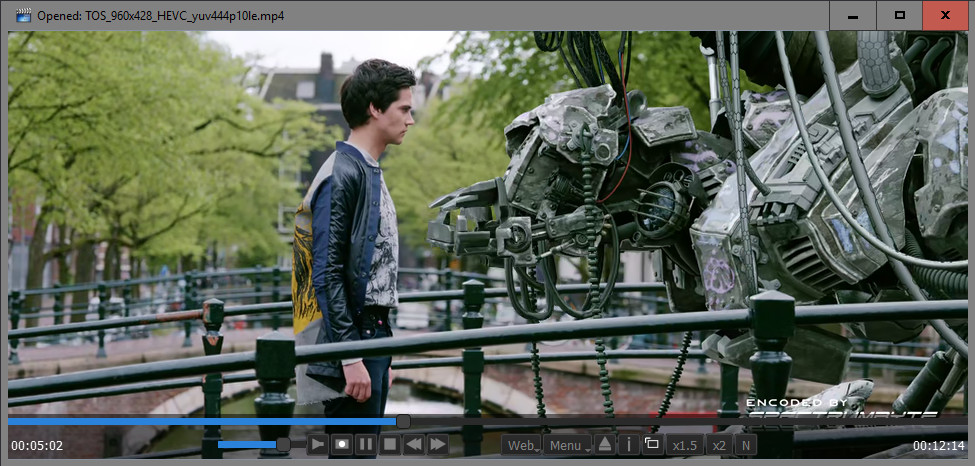The height and width of the screenshot is (466, 975).
Task: Maximize the player window
Action: point(899,16)
